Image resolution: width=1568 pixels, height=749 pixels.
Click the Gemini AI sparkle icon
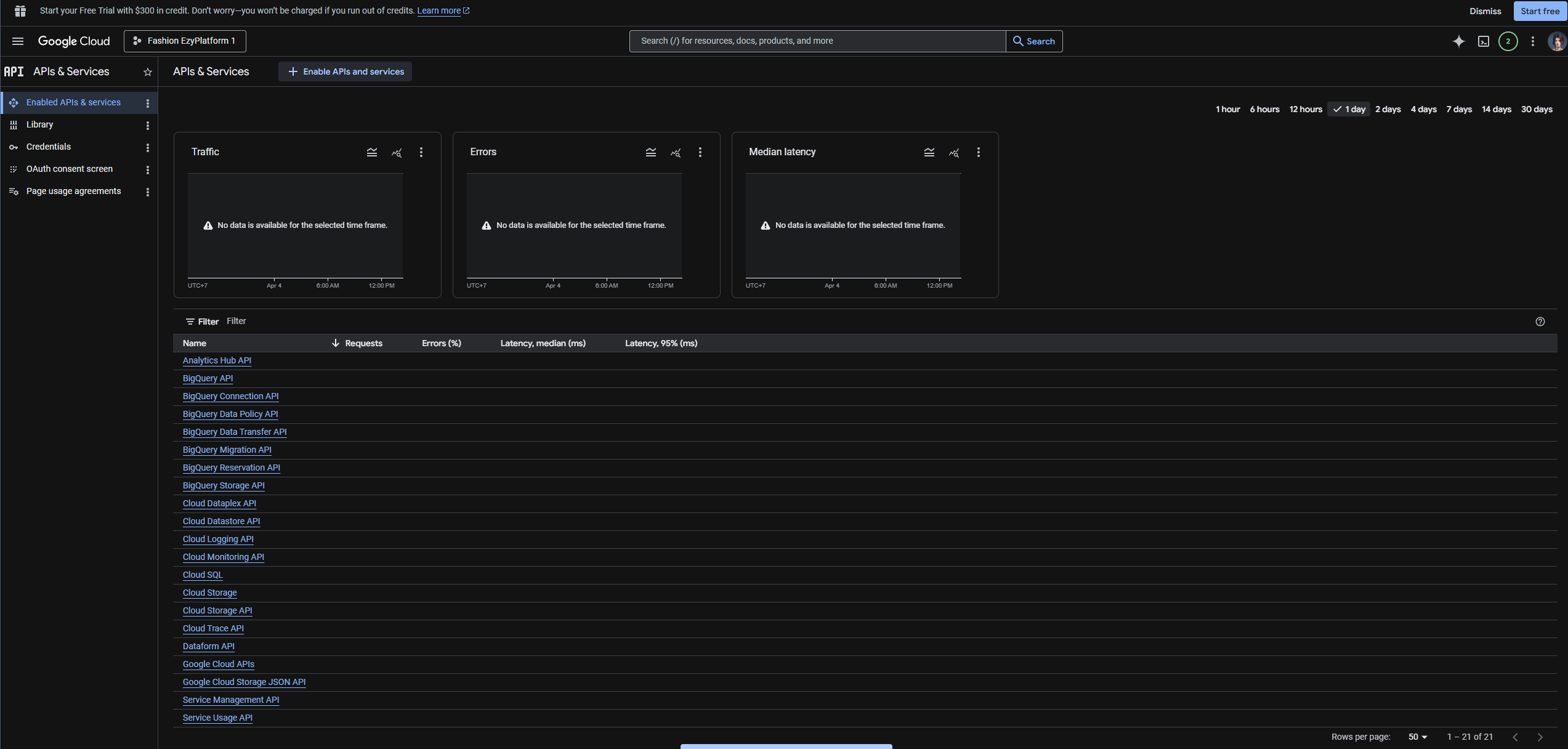[x=1458, y=41]
